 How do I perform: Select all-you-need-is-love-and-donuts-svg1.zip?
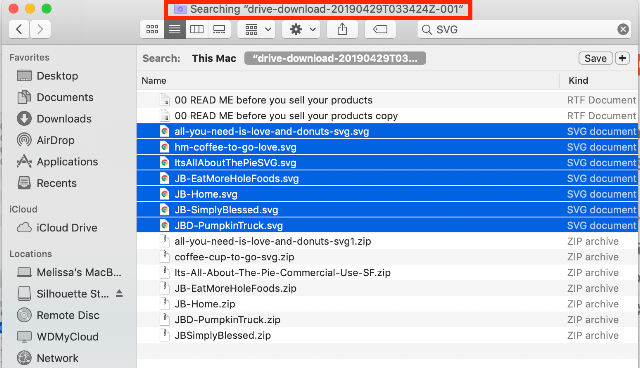pos(387,241)
